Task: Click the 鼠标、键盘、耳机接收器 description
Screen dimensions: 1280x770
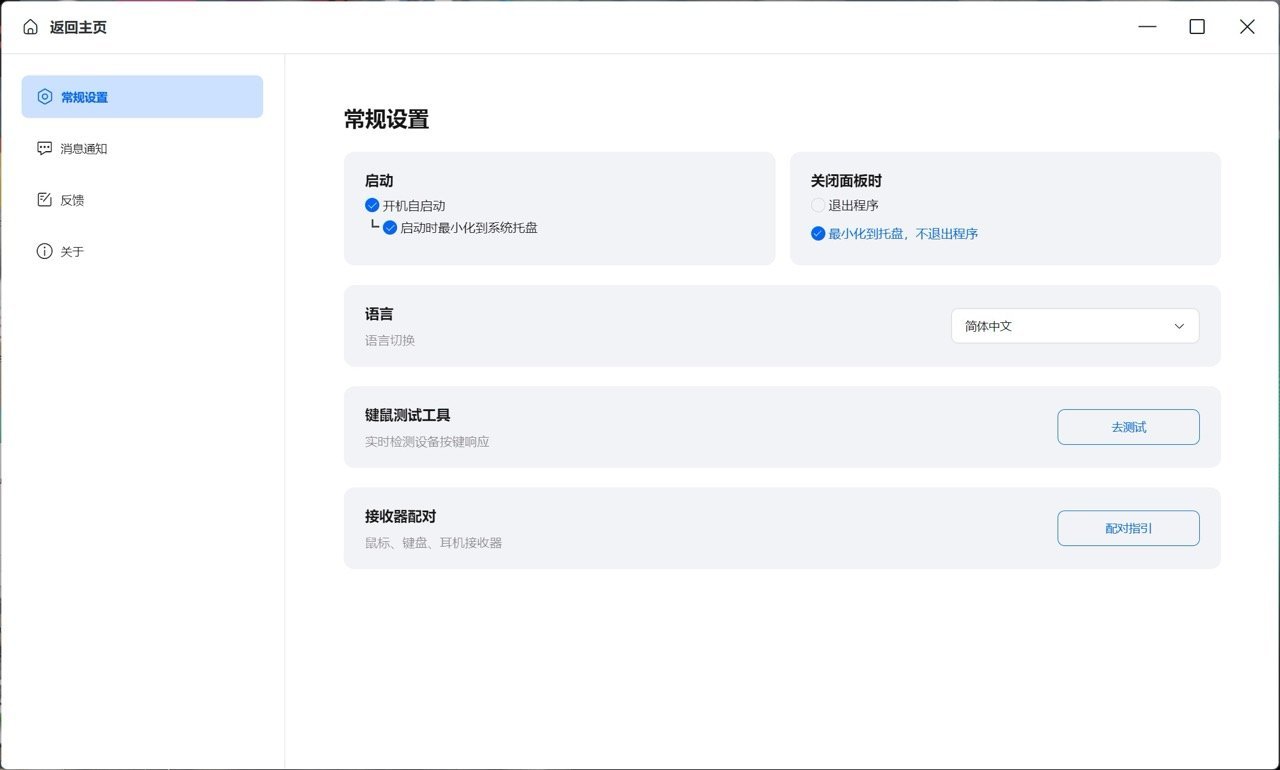Action: 433,542
